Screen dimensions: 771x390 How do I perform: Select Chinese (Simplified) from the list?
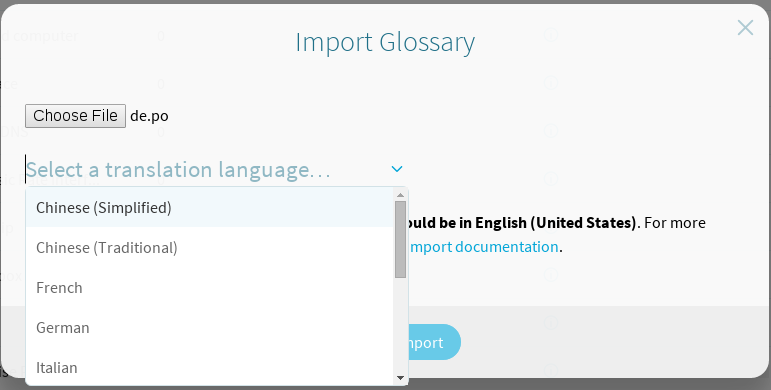pyautogui.click(x=210, y=208)
